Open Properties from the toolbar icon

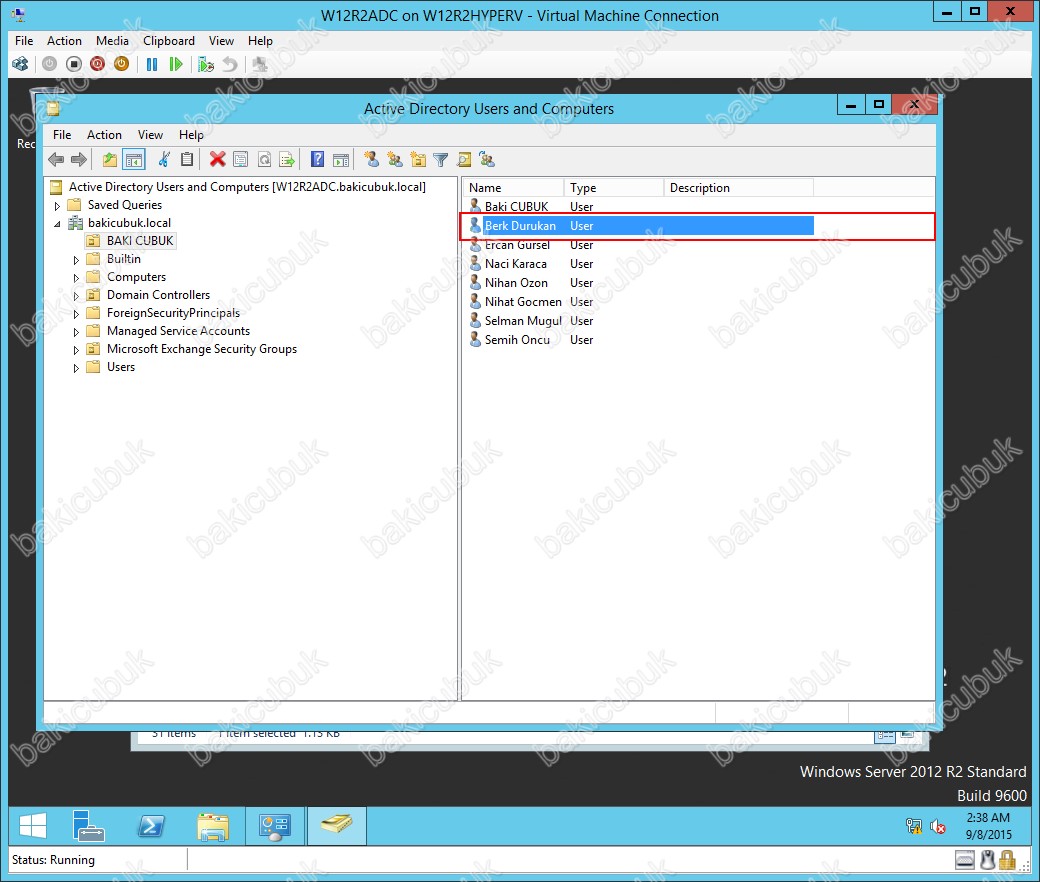(241, 159)
